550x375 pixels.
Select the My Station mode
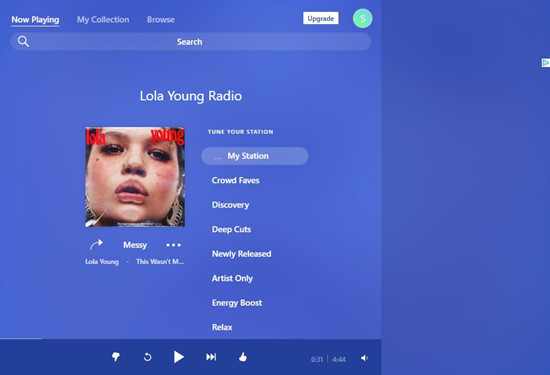point(255,156)
